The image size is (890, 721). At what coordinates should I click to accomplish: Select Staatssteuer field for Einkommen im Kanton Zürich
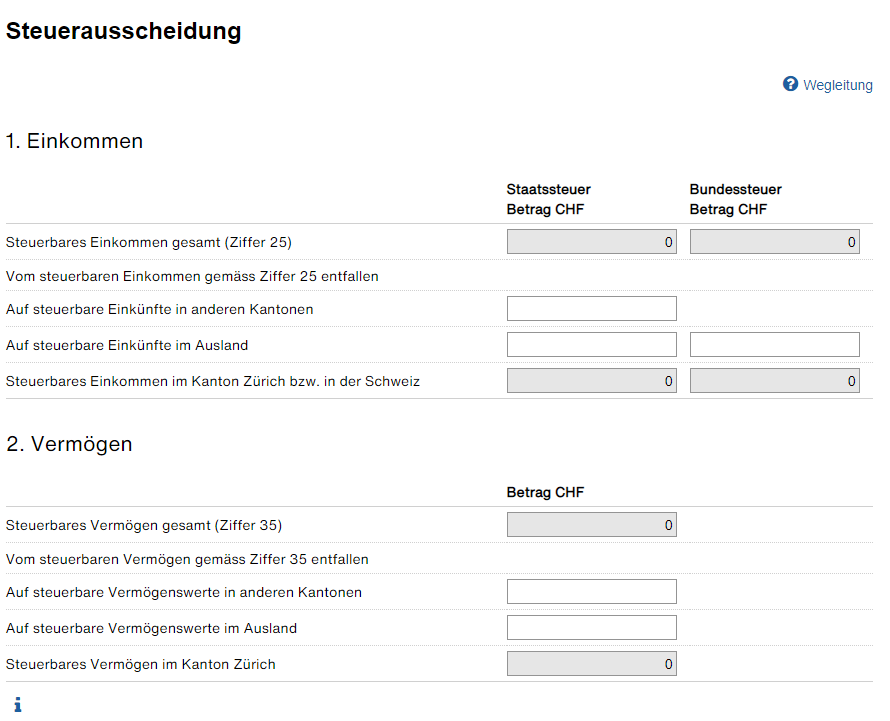pos(591,380)
